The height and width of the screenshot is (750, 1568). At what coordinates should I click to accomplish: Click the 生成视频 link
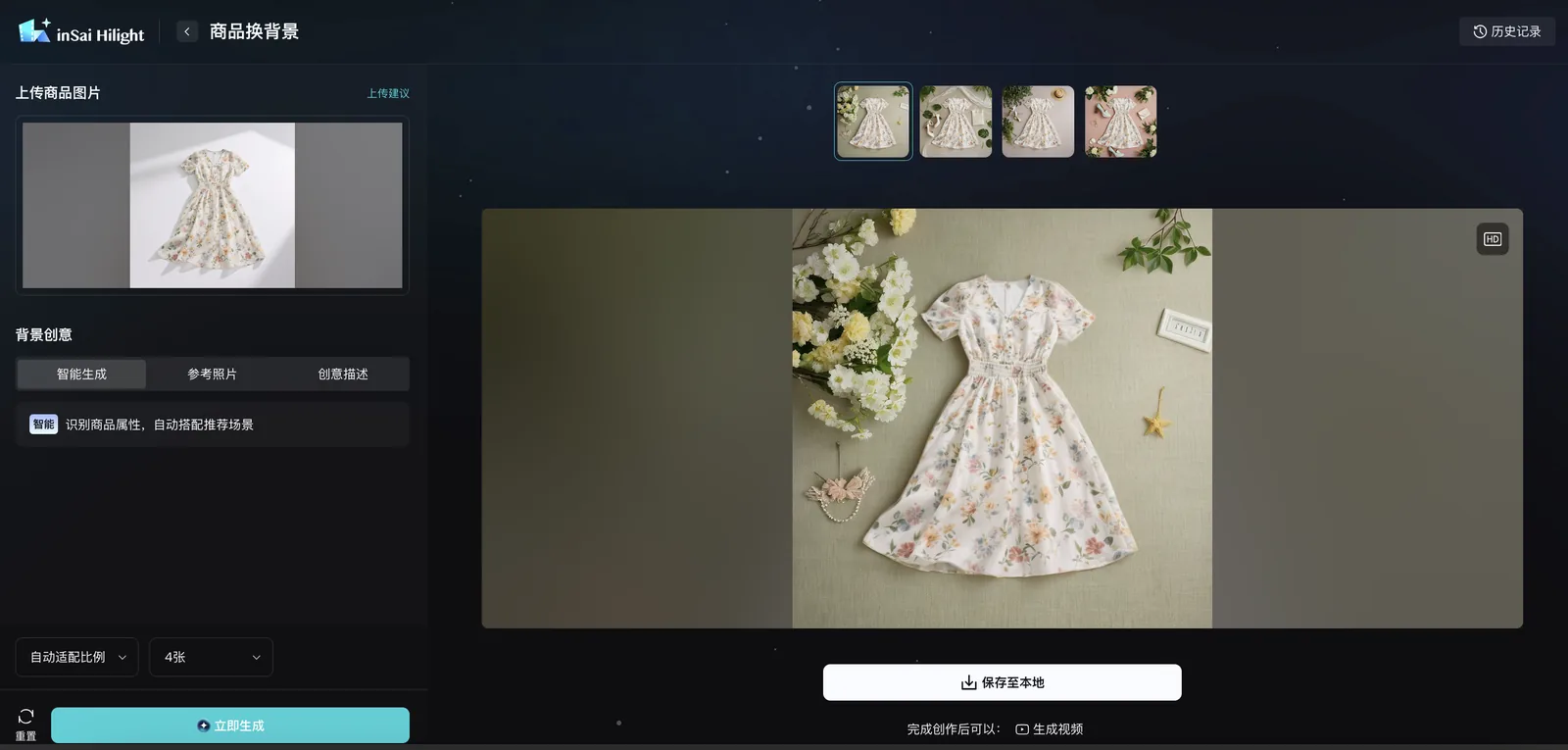coord(1049,729)
